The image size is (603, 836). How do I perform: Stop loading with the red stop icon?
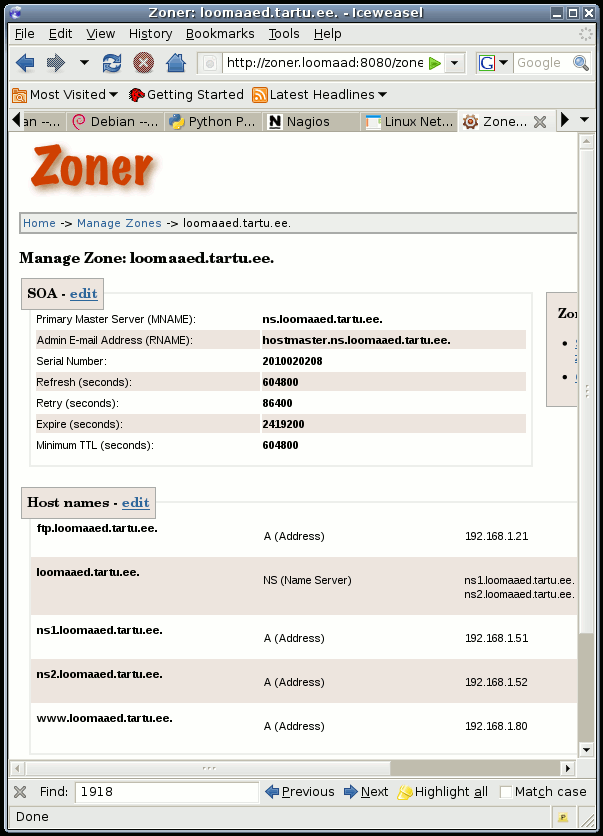point(143,63)
